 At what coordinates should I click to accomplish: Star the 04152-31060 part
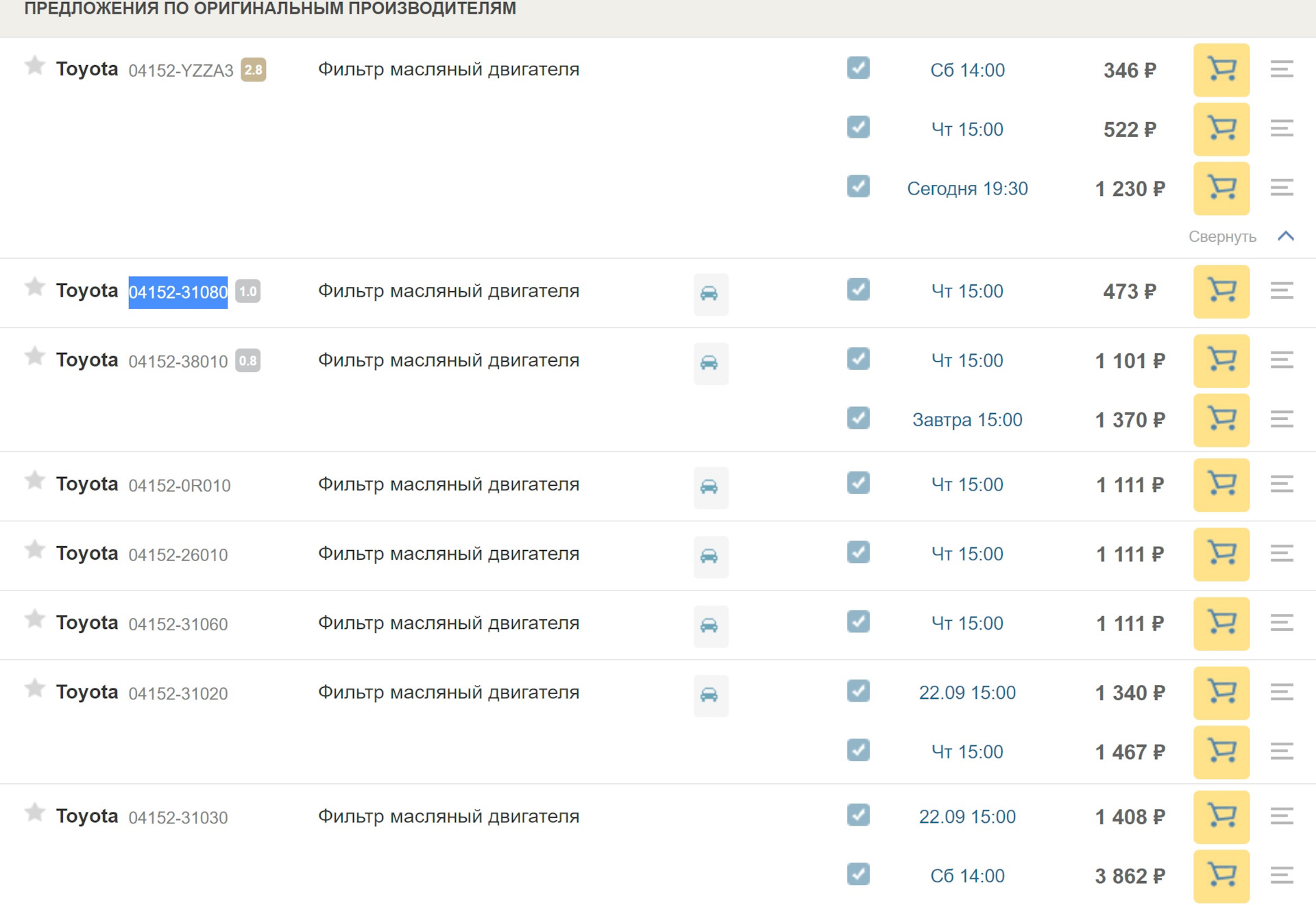click(x=34, y=619)
